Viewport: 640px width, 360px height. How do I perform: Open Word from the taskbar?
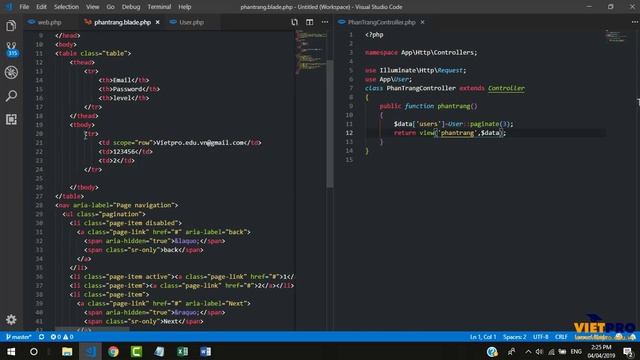click(x=206, y=351)
